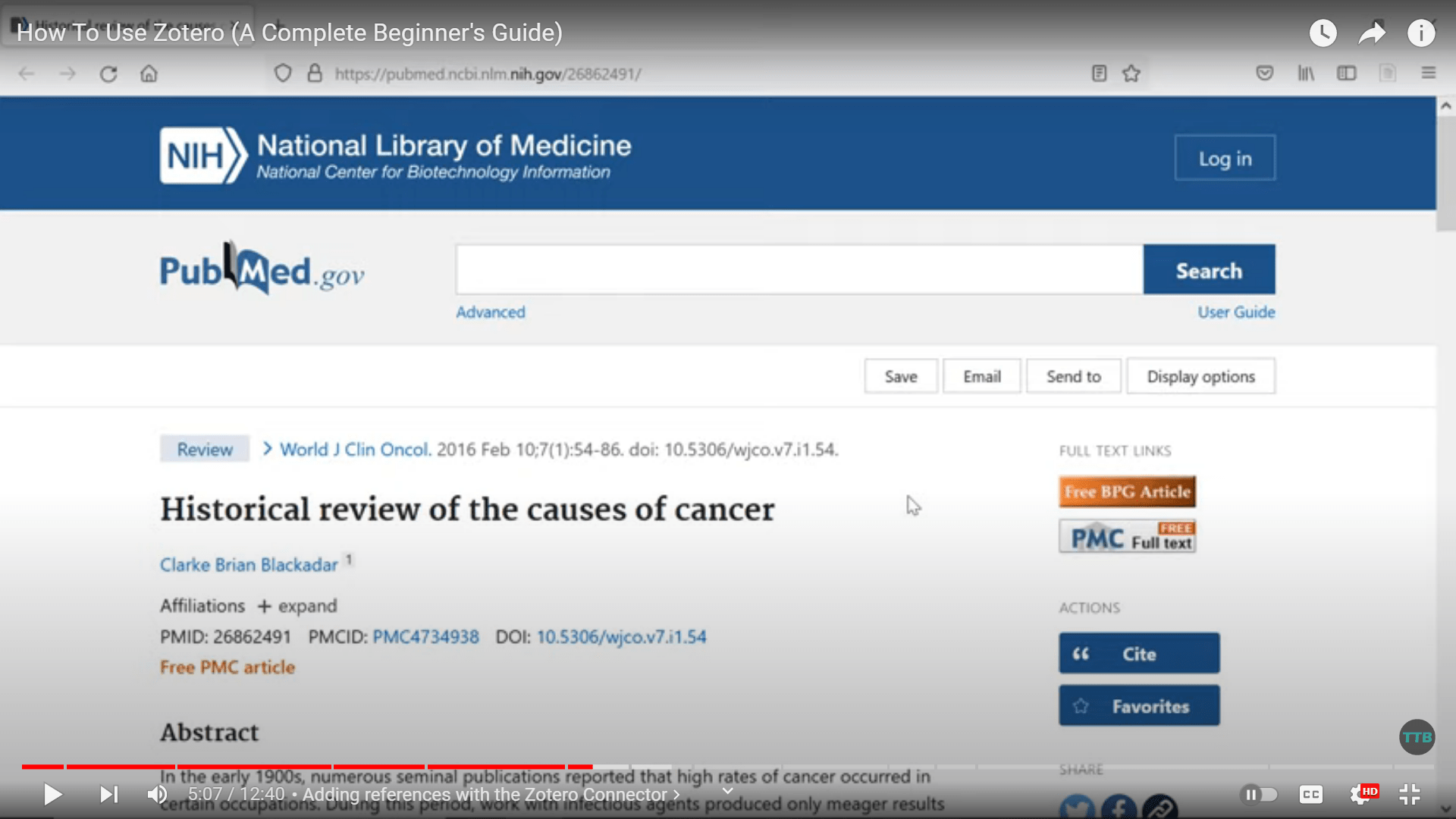Click the Pocket save icon

coord(1264,74)
